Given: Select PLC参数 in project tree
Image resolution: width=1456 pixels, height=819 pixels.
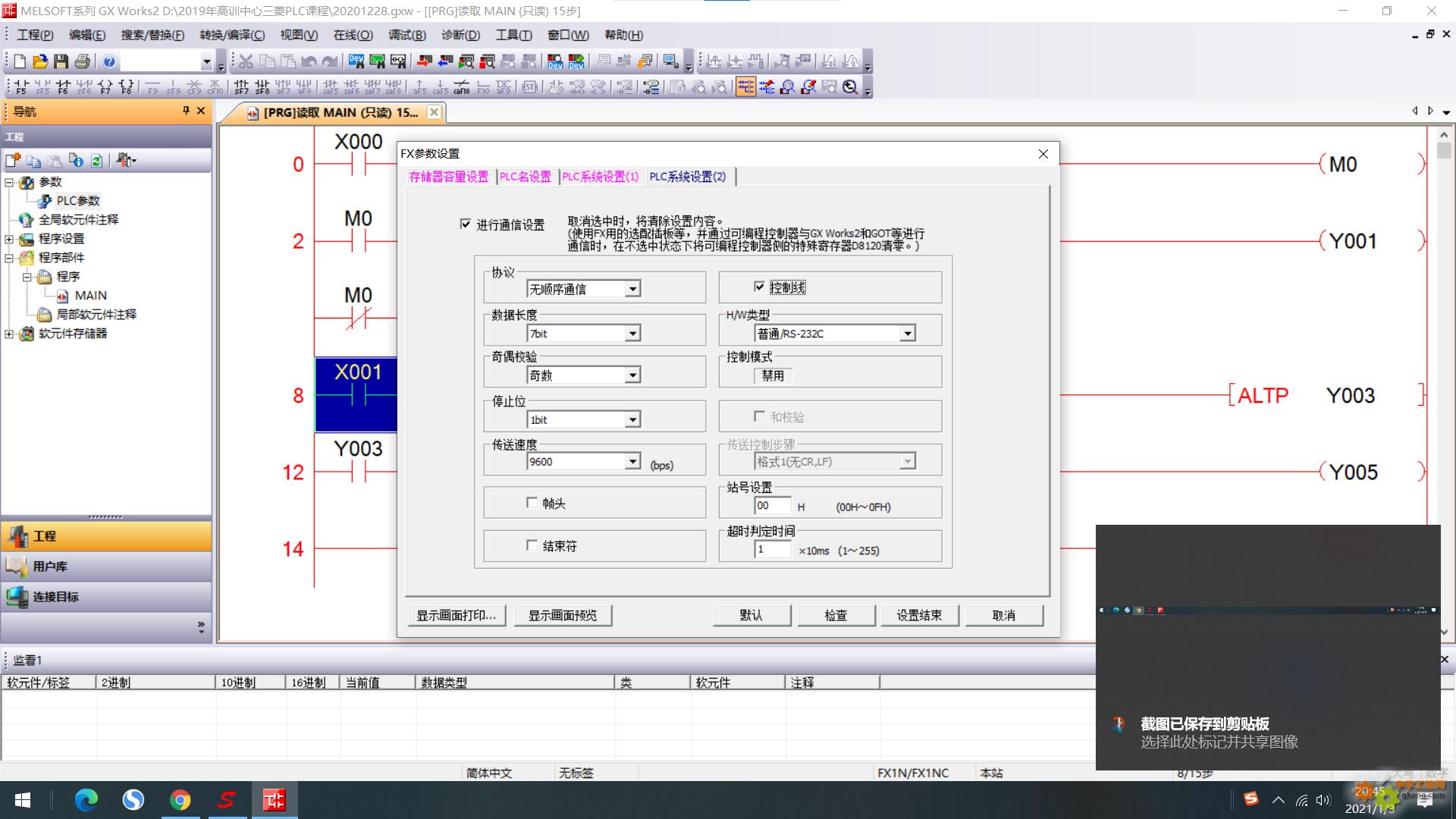Looking at the screenshot, I should (x=78, y=201).
